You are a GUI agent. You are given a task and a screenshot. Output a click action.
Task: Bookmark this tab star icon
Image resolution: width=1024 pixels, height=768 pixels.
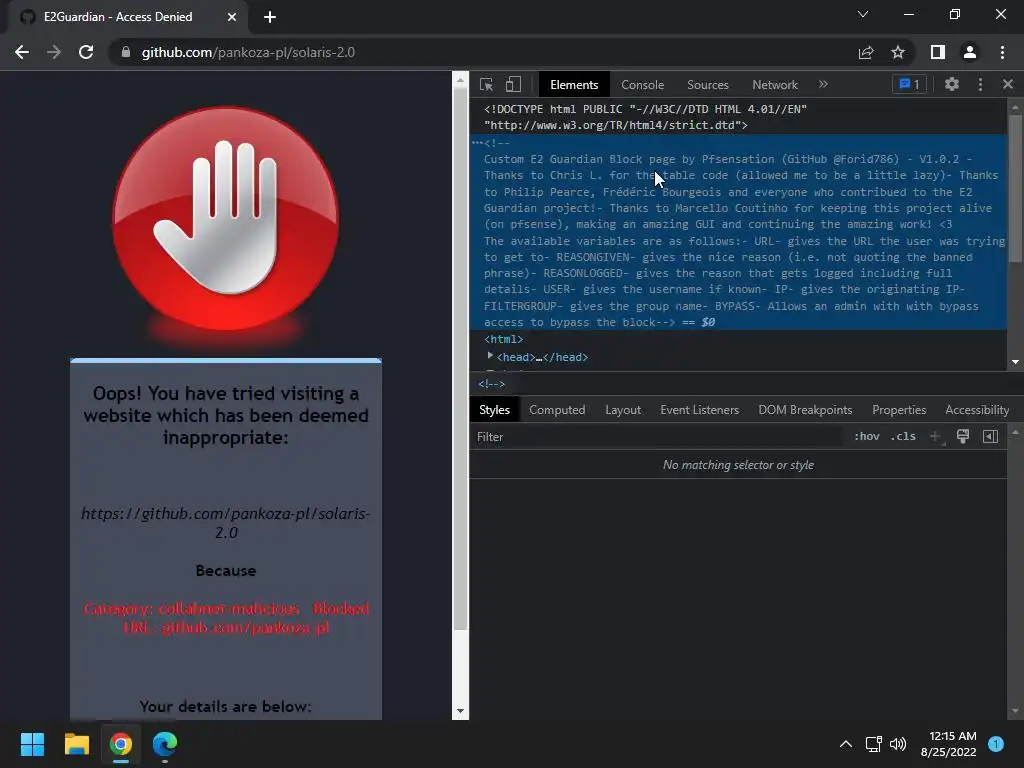click(x=898, y=52)
